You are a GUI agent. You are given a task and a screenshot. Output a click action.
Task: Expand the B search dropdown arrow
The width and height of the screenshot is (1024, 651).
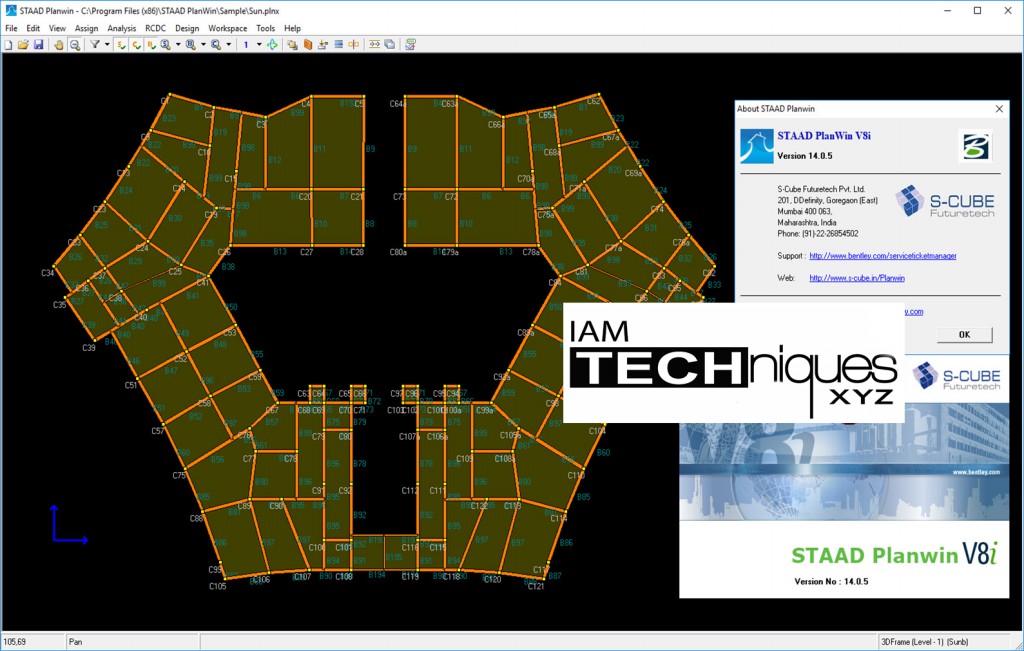[x=203, y=44]
